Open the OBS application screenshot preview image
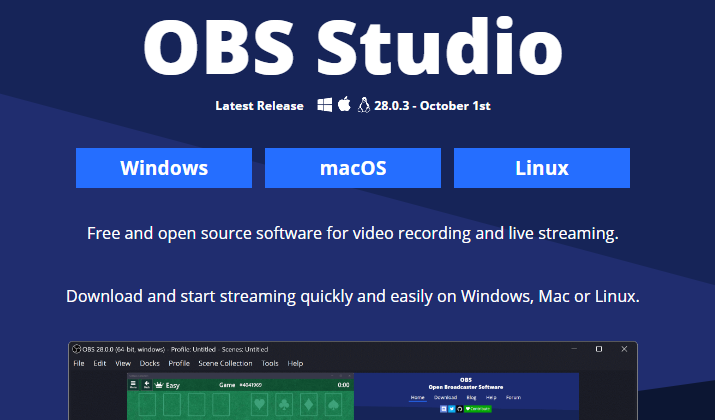Viewport: 715px width, 420px height. (x=353, y=381)
